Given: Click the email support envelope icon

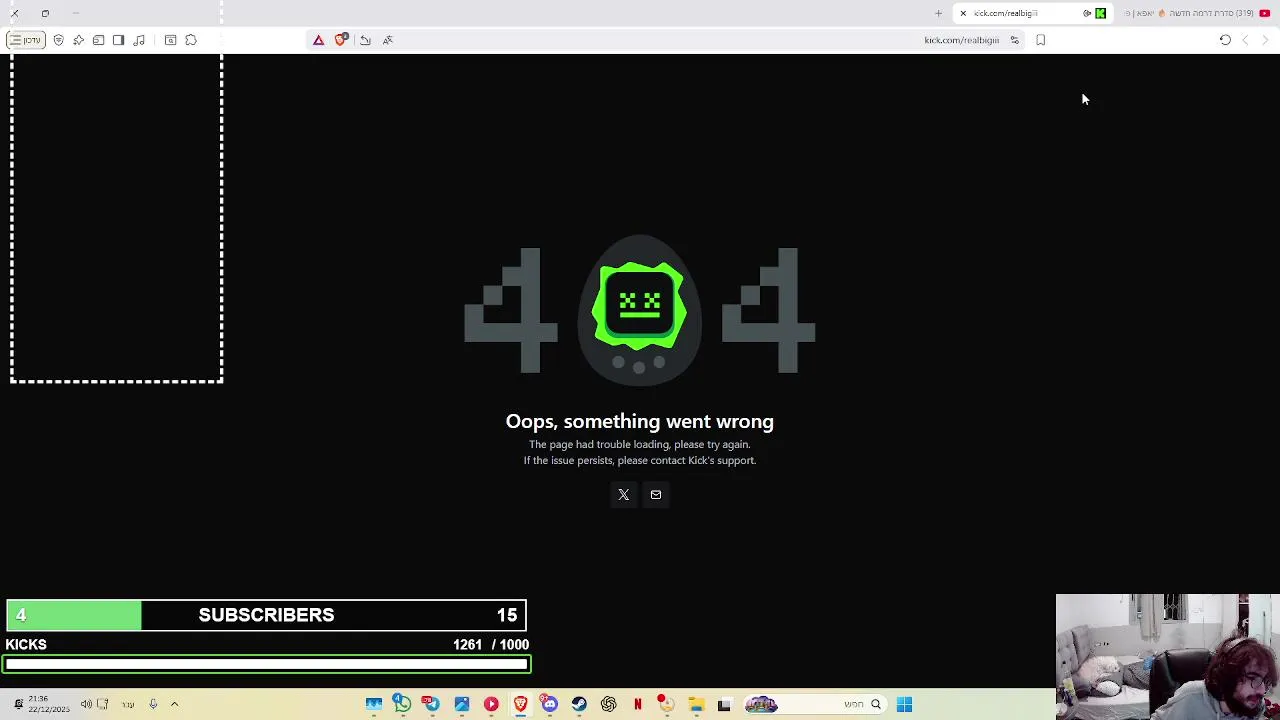Looking at the screenshot, I should pyautogui.click(x=656, y=494).
